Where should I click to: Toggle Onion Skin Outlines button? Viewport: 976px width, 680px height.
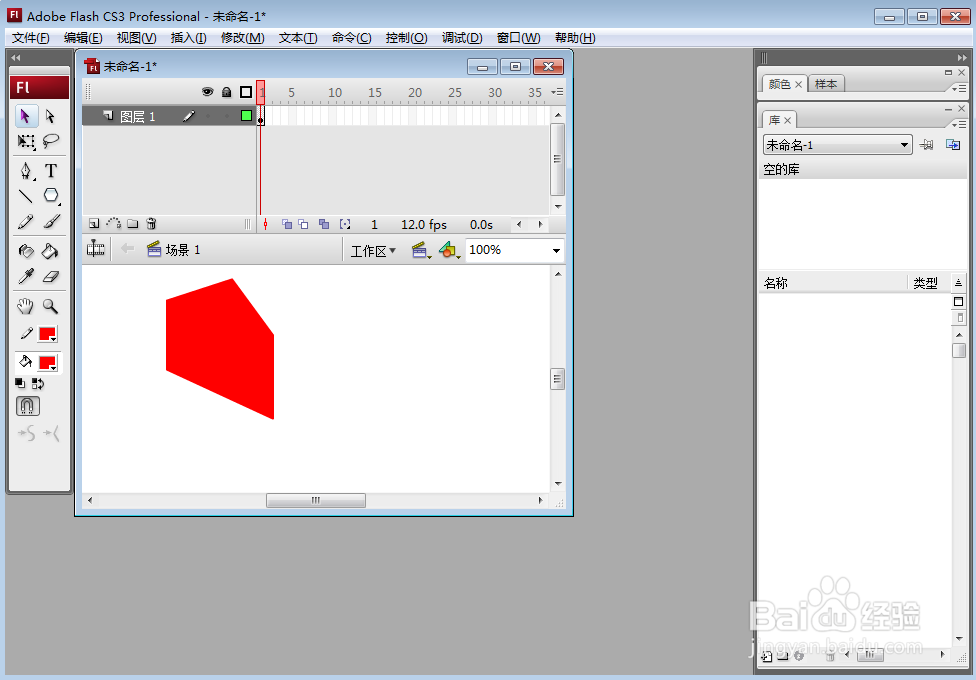303,224
